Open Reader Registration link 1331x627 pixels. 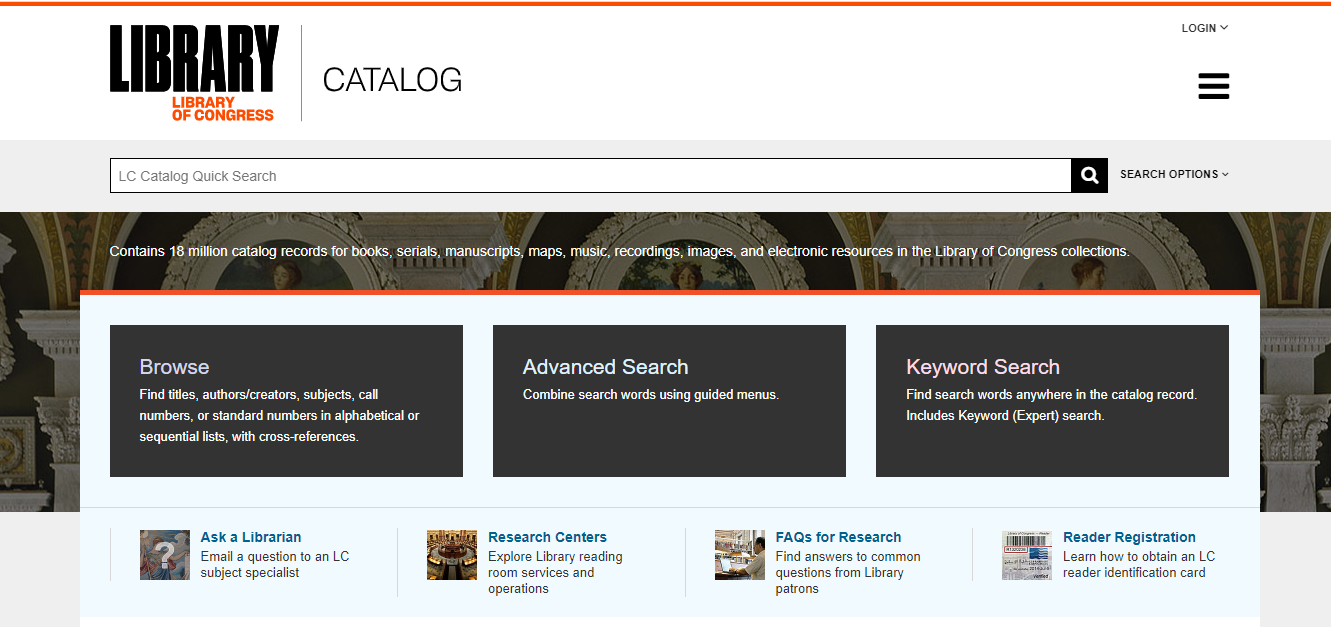tap(1129, 537)
